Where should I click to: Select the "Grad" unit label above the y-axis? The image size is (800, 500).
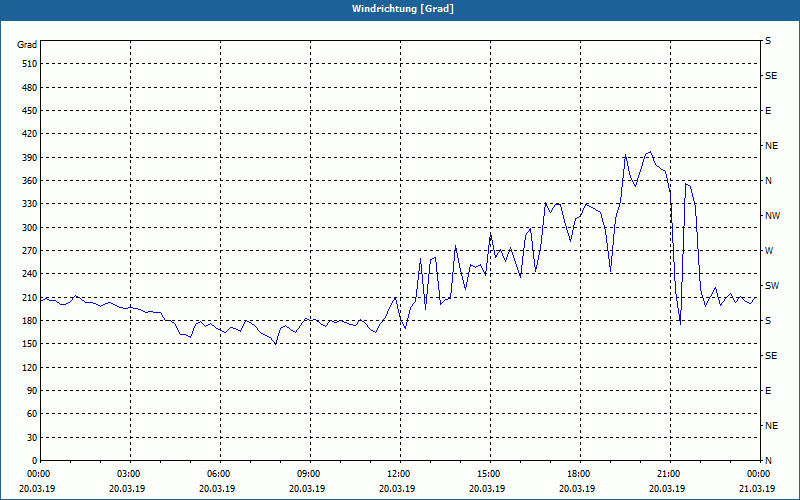click(x=27, y=45)
